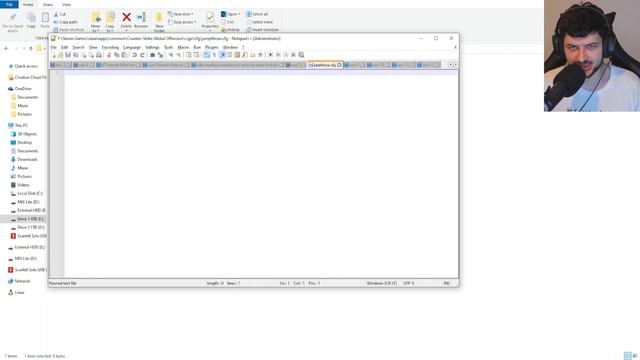Click the Save icon in Notepad++ toolbar

pyautogui.click(x=69, y=55)
